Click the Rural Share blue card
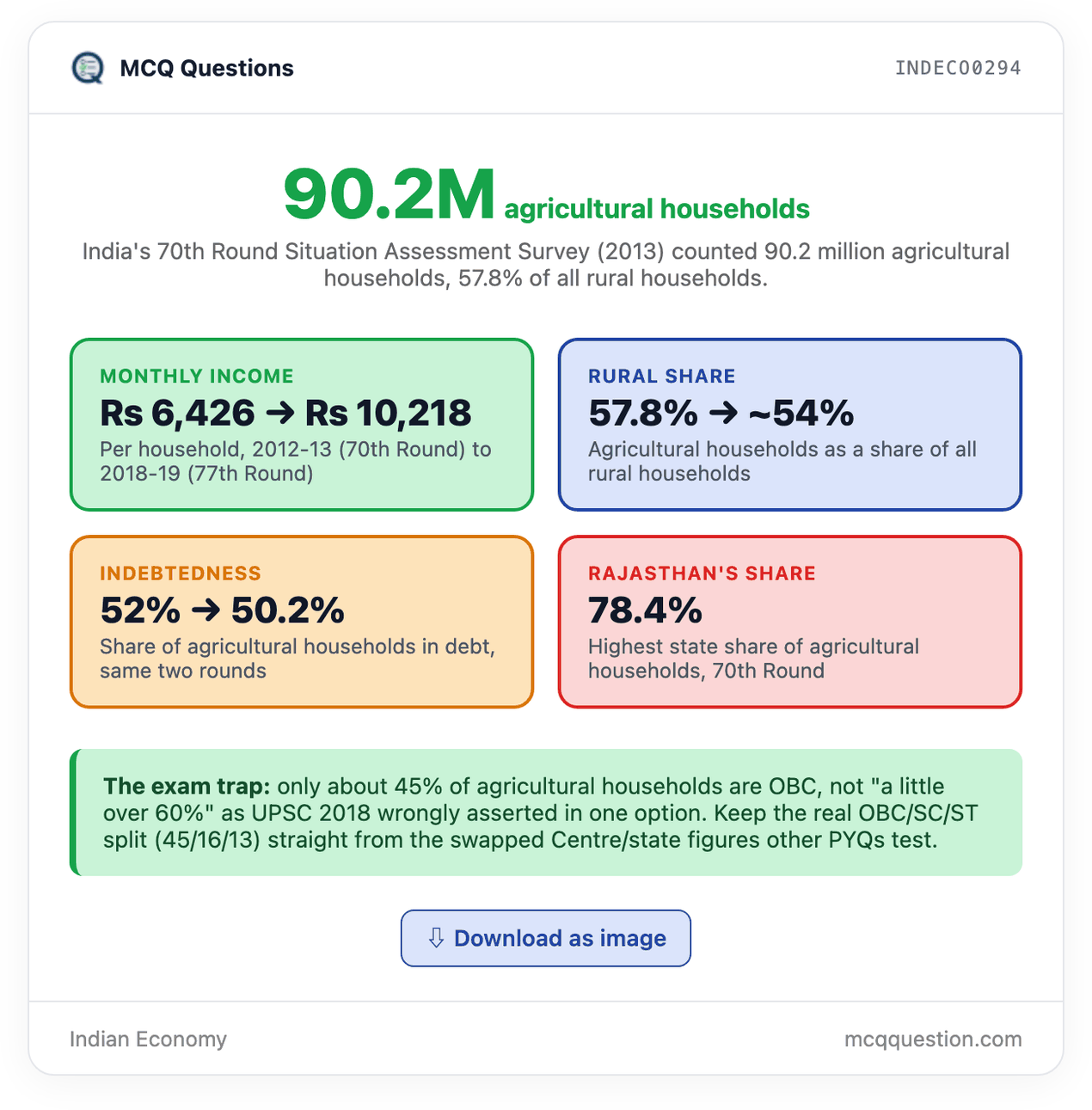The image size is (1092, 1110). (x=790, y=425)
